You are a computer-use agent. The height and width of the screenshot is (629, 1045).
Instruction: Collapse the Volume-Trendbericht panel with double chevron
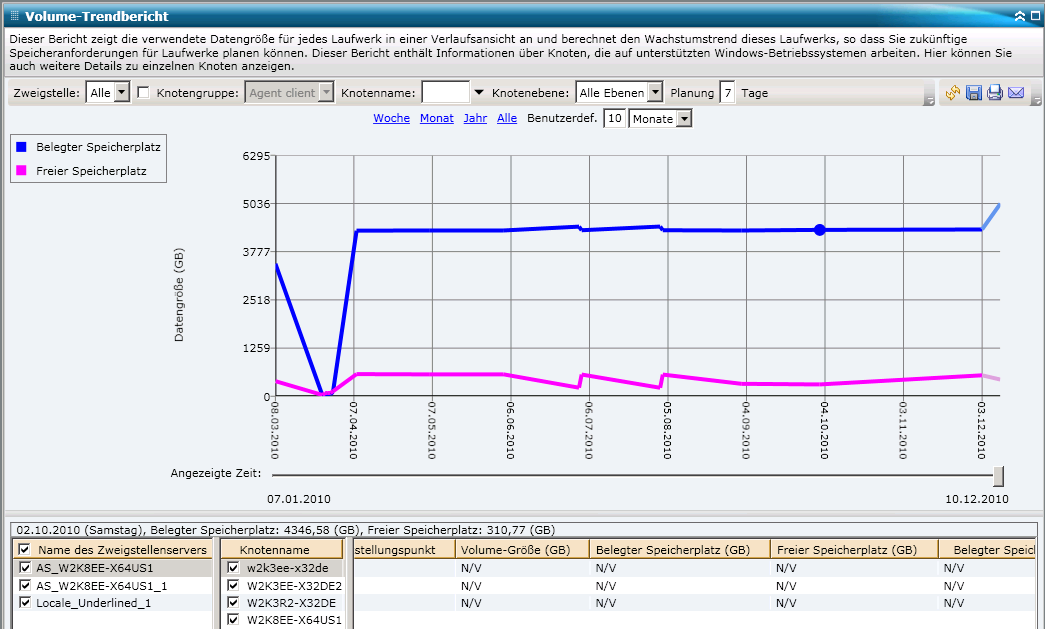tap(1019, 16)
